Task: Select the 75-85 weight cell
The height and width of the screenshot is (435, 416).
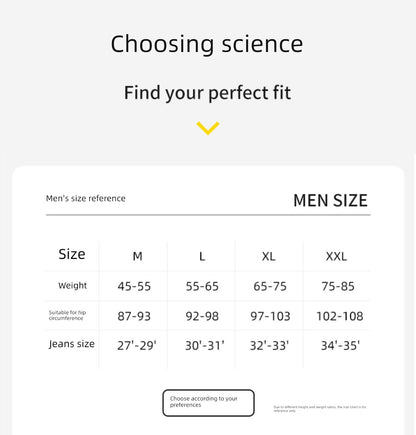Action: click(x=338, y=286)
